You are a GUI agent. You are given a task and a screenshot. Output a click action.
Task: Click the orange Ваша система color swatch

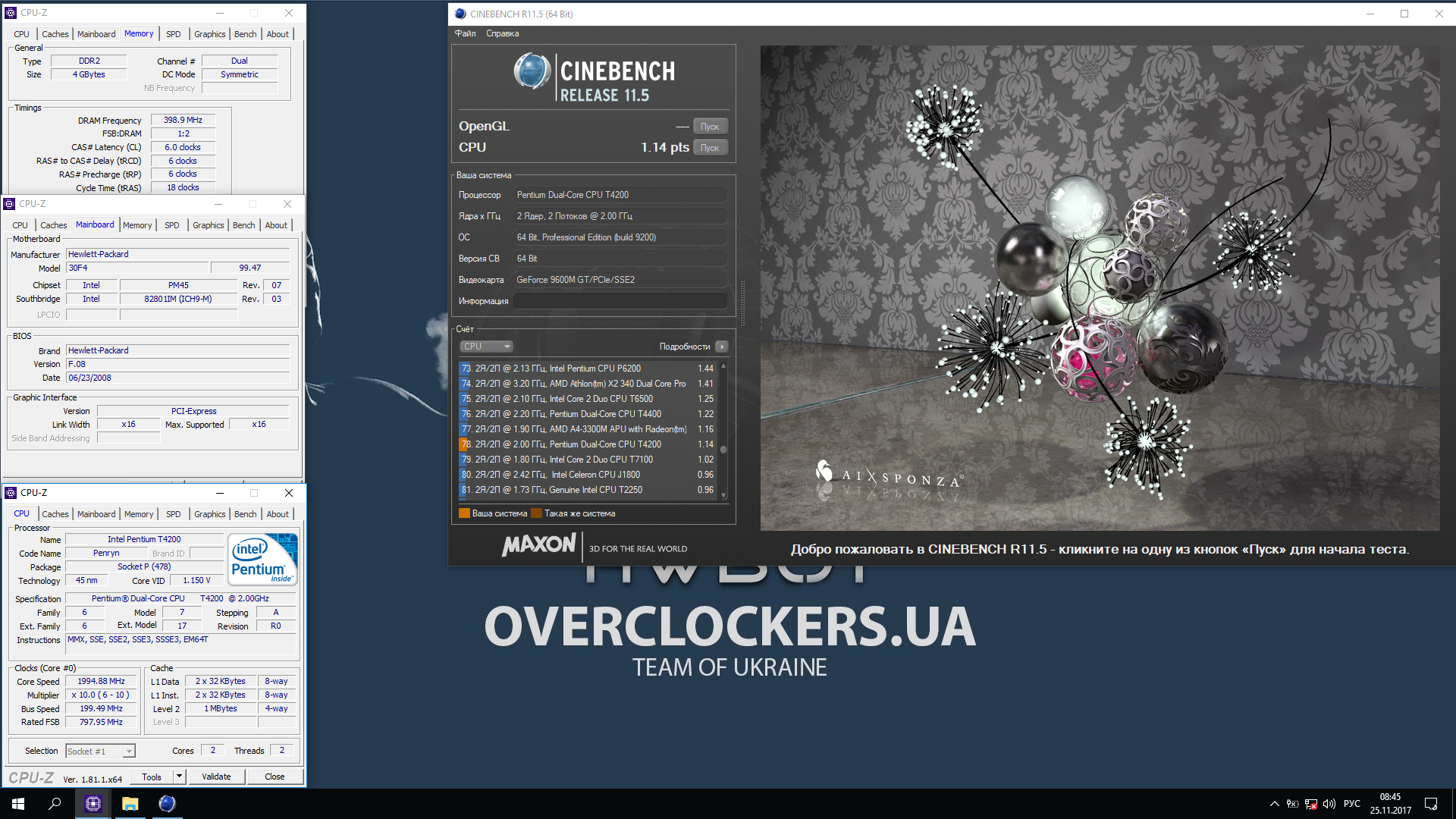point(464,513)
